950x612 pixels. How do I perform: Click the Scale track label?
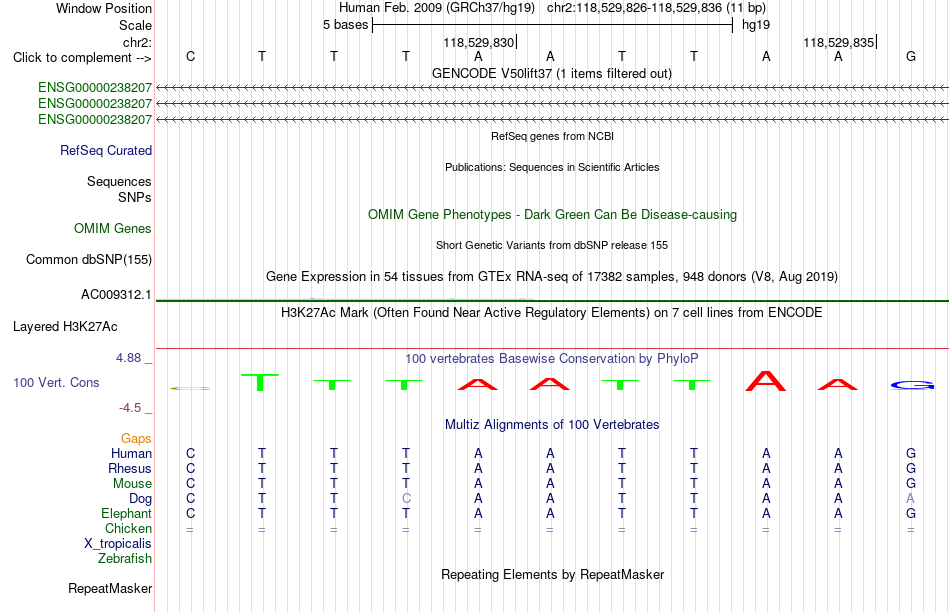pyautogui.click(x=135, y=25)
